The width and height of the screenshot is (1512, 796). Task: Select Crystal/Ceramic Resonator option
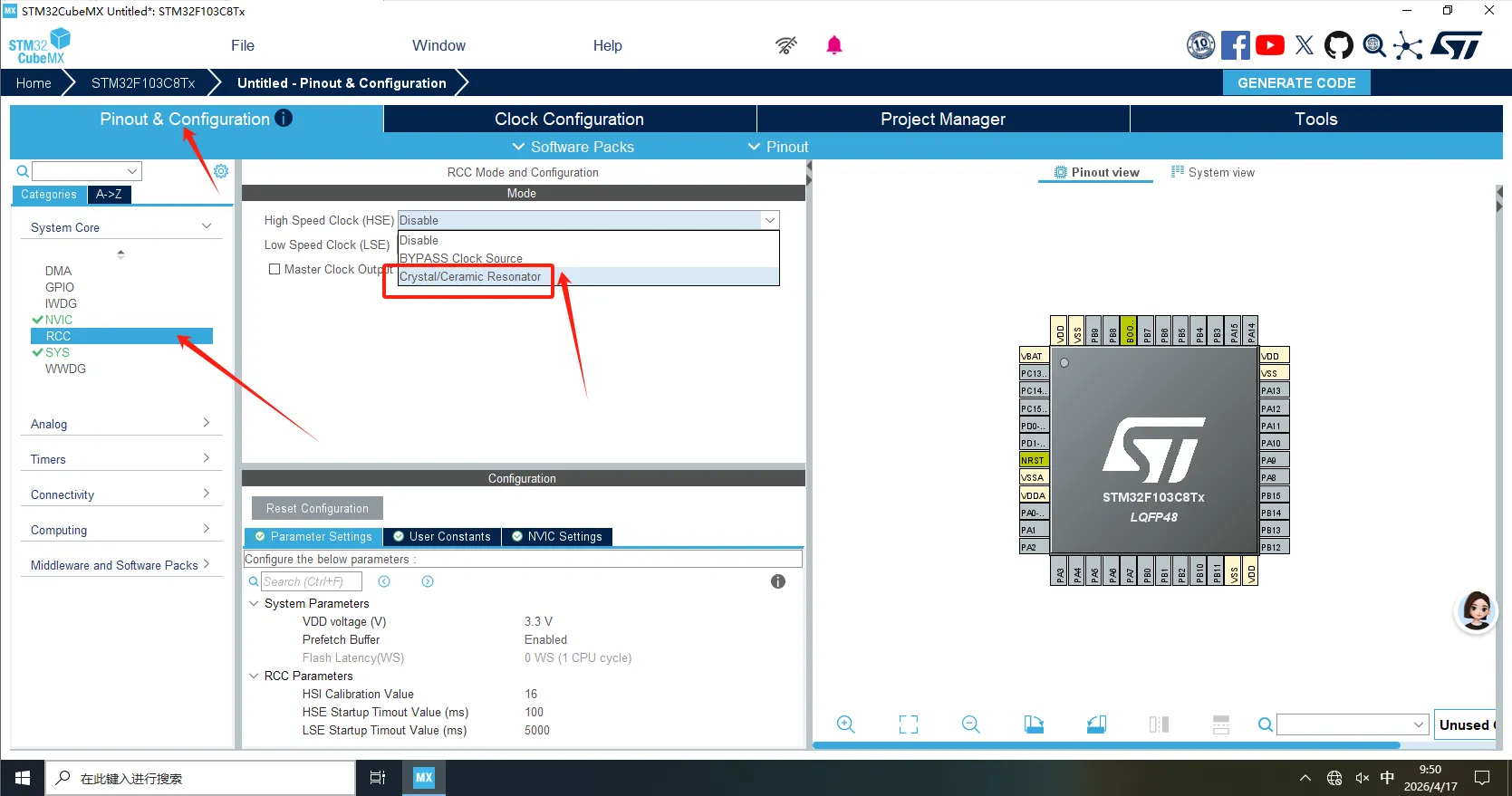(470, 277)
